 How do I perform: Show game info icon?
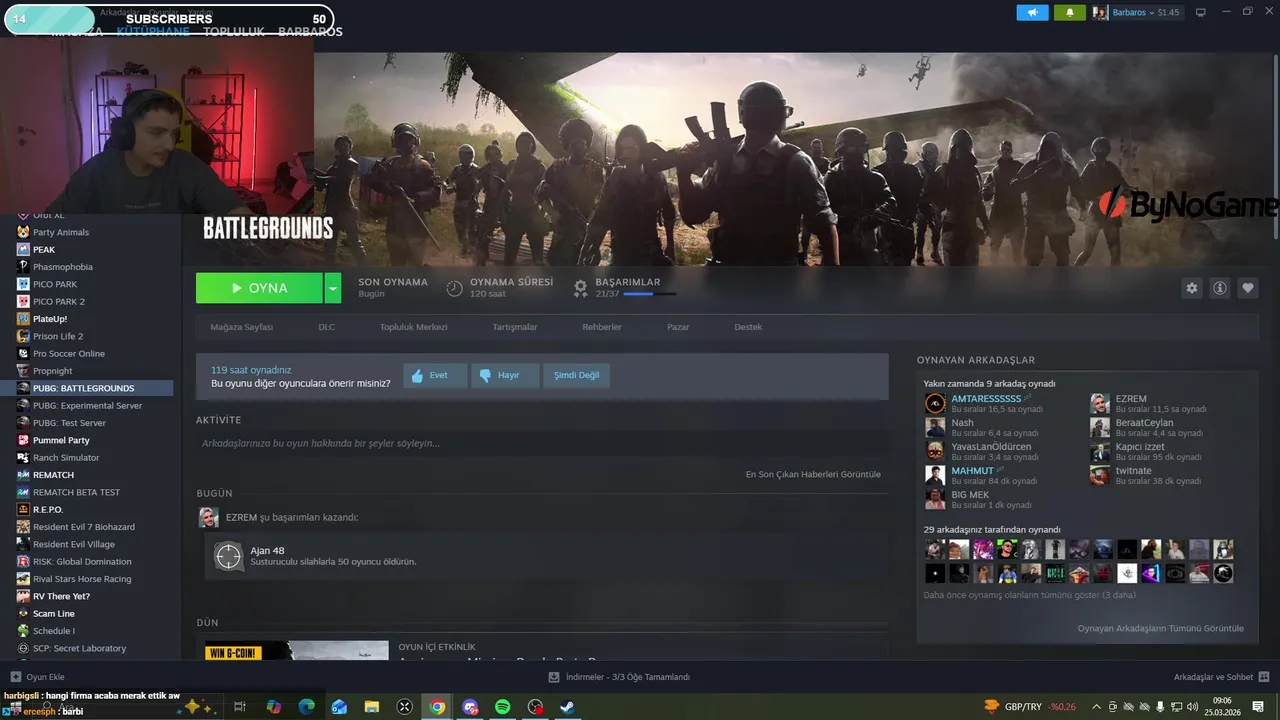(x=1220, y=288)
